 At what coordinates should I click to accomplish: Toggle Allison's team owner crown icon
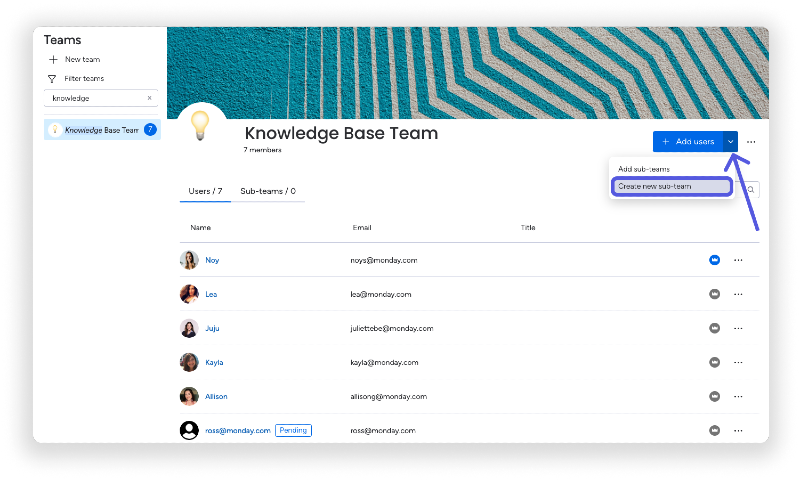pos(715,397)
